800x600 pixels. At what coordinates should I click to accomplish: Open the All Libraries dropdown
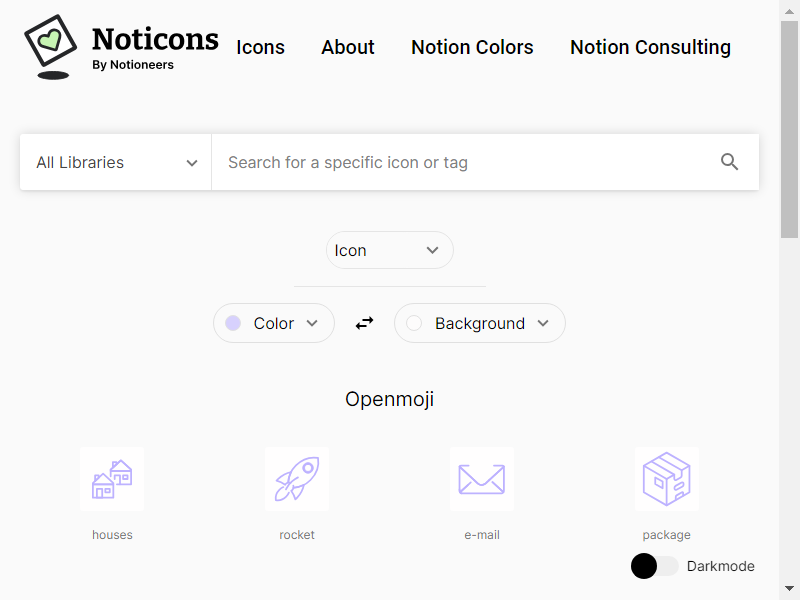click(x=116, y=162)
